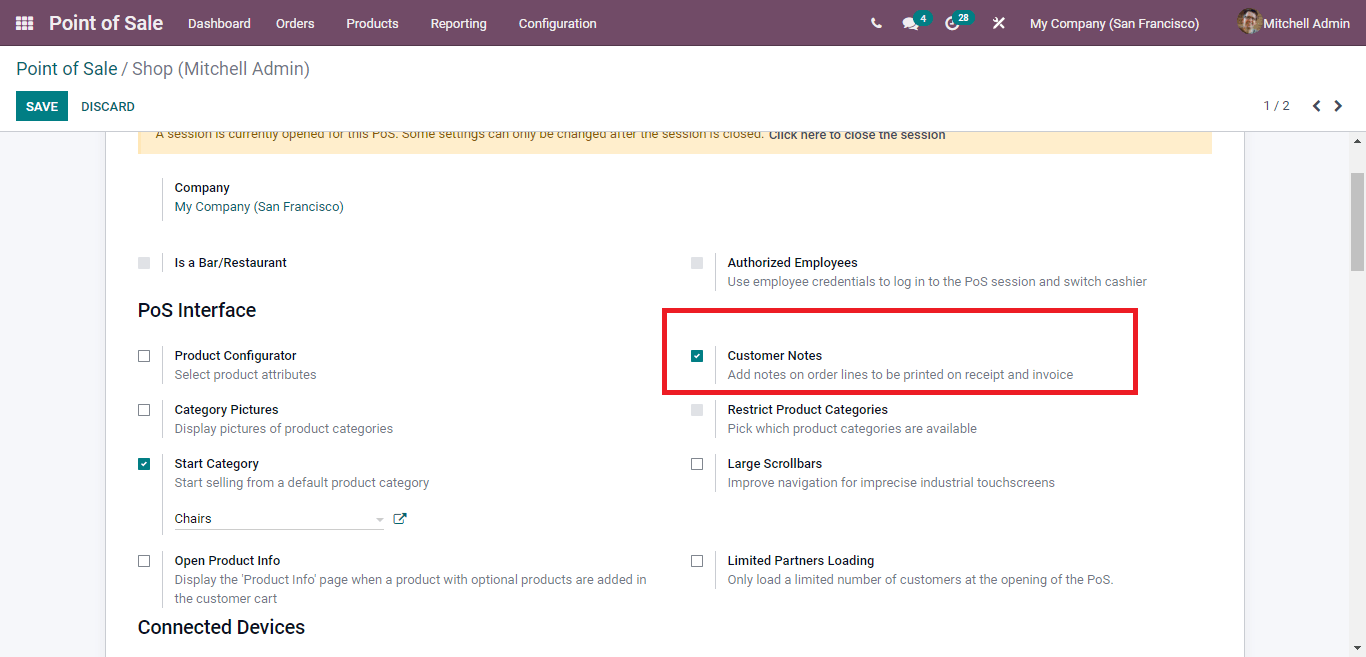Enable the Product Configurator checkbox
Viewport: 1366px width, 657px height.
coord(144,356)
